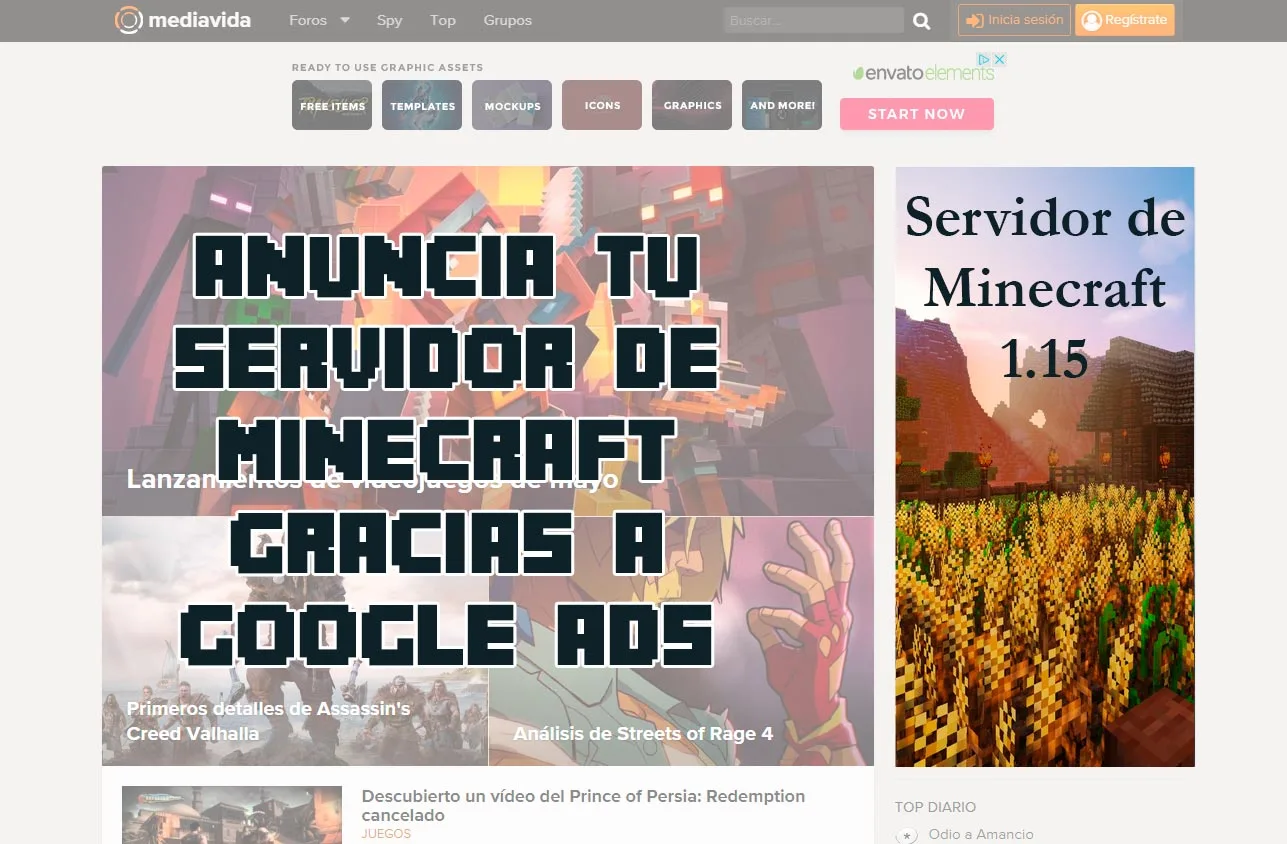The height and width of the screenshot is (844, 1287).
Task: Click the envato elements logo
Action: pyautogui.click(x=922, y=73)
